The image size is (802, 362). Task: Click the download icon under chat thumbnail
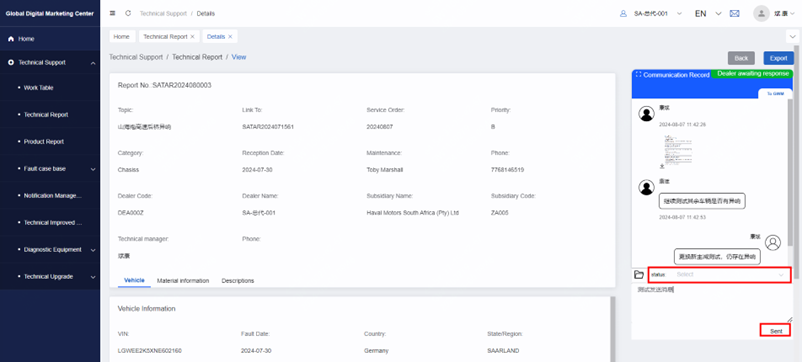tap(661, 166)
